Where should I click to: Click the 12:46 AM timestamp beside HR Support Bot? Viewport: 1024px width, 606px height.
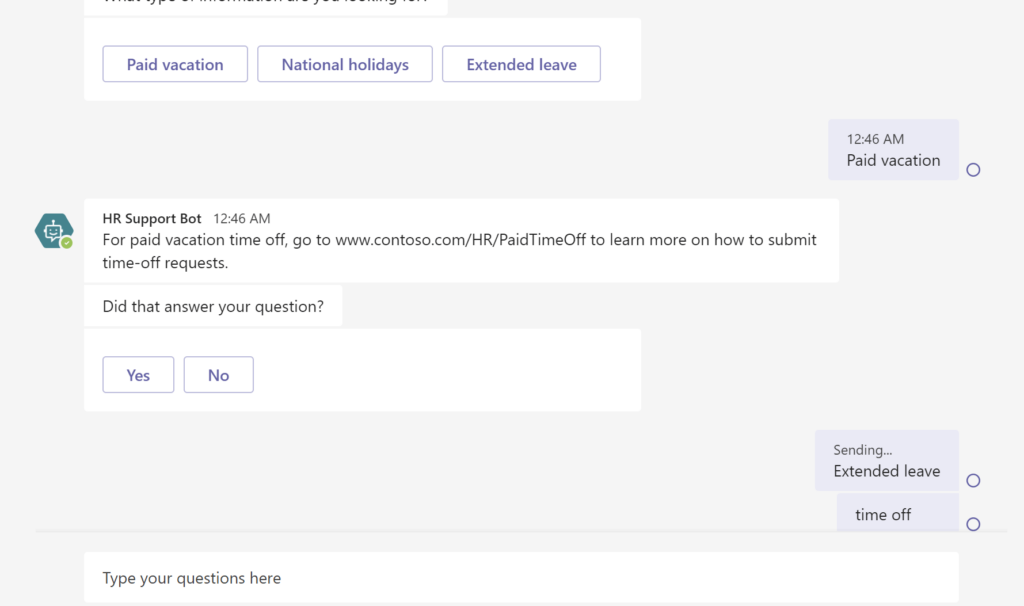[242, 218]
